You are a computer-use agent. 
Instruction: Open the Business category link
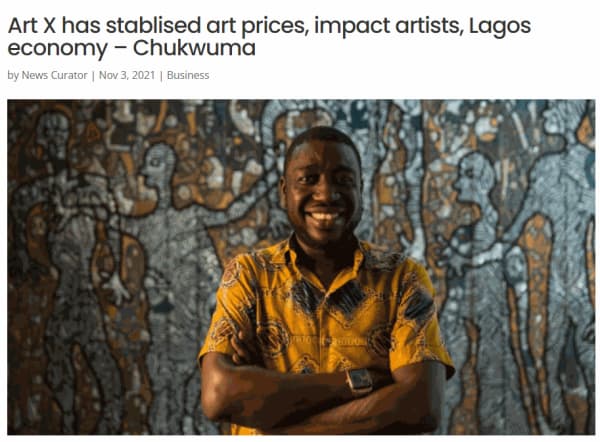tap(188, 75)
